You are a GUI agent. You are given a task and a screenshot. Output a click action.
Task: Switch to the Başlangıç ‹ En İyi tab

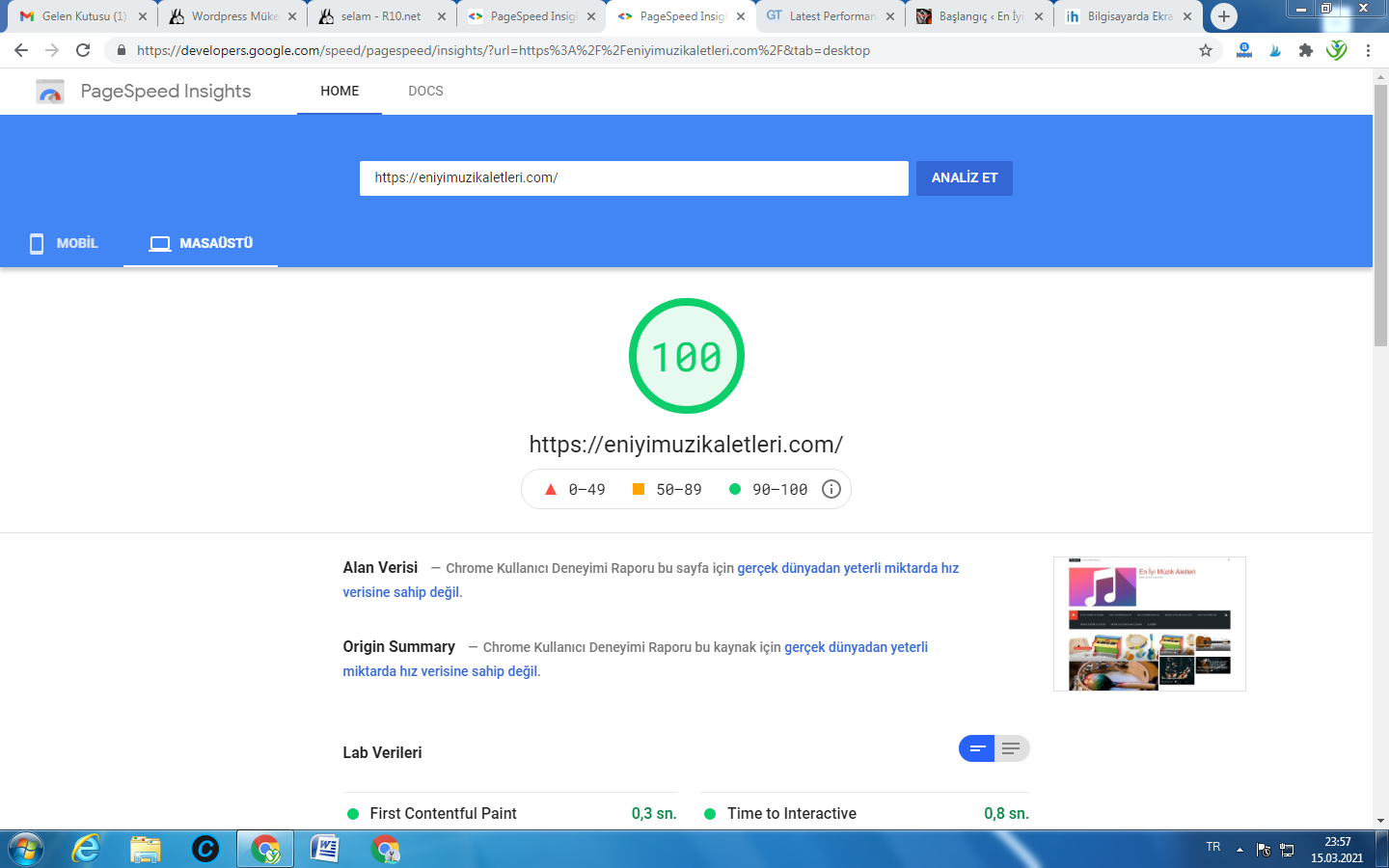979,16
